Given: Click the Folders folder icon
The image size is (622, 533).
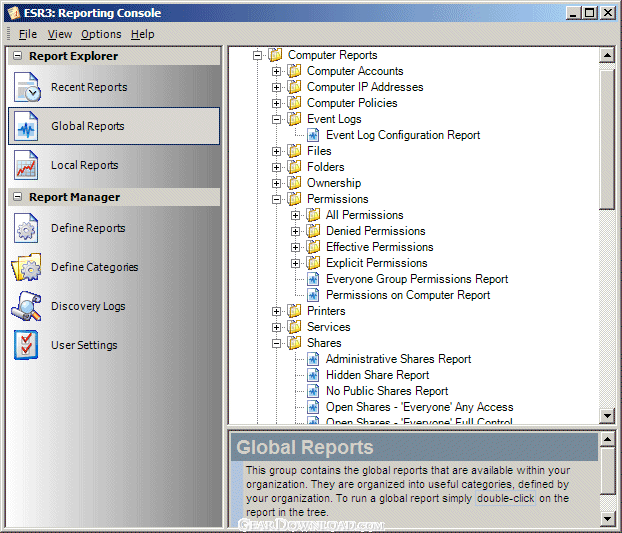Looking at the screenshot, I should pyautogui.click(x=294, y=167).
